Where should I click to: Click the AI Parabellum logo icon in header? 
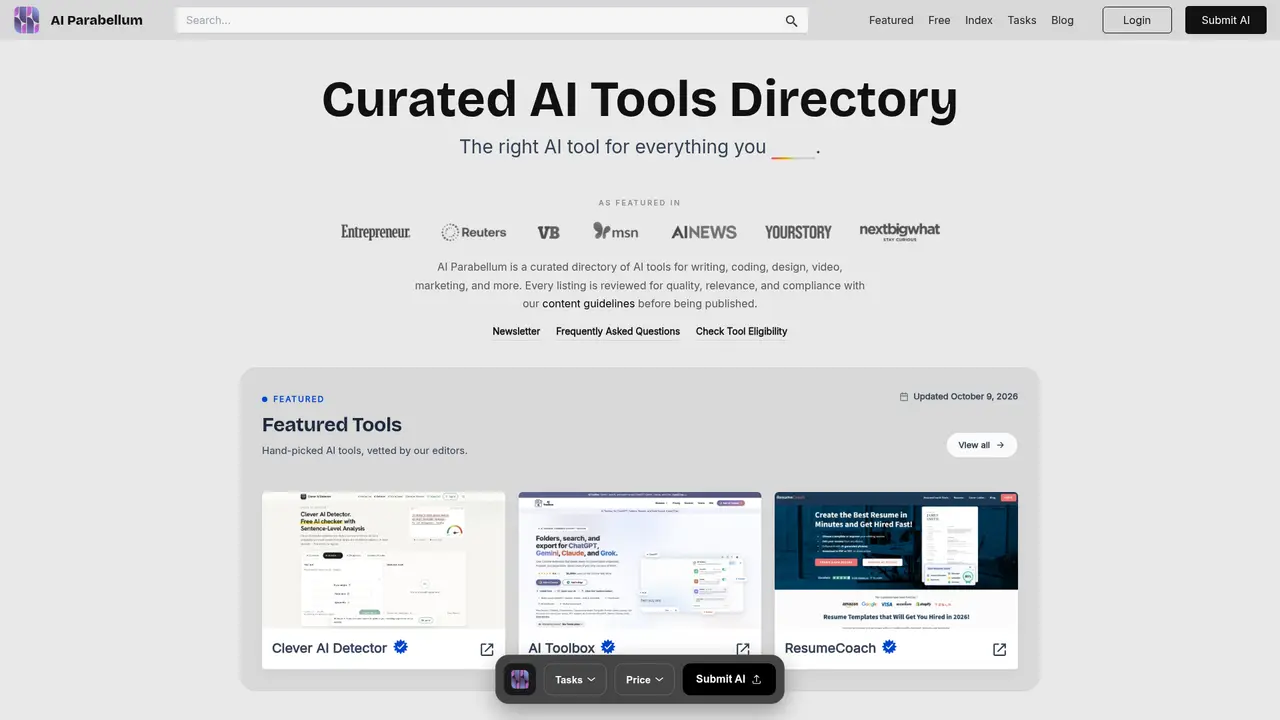[x=27, y=20]
